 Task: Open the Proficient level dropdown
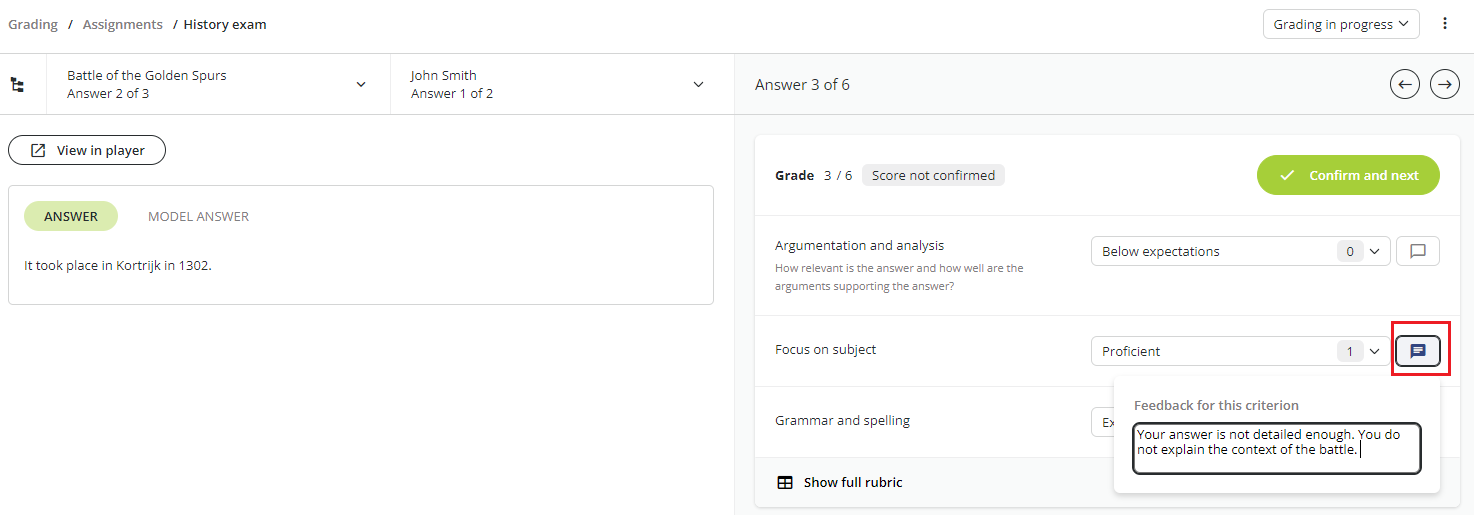click(x=1241, y=351)
